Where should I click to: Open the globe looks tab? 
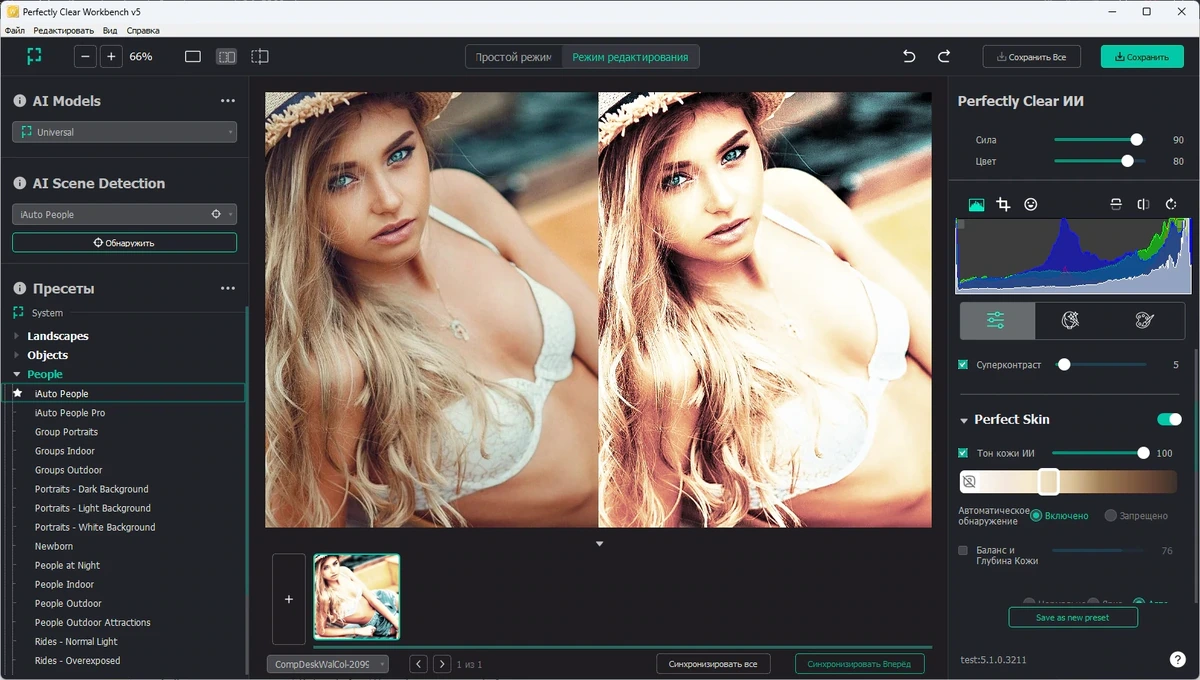point(1070,320)
